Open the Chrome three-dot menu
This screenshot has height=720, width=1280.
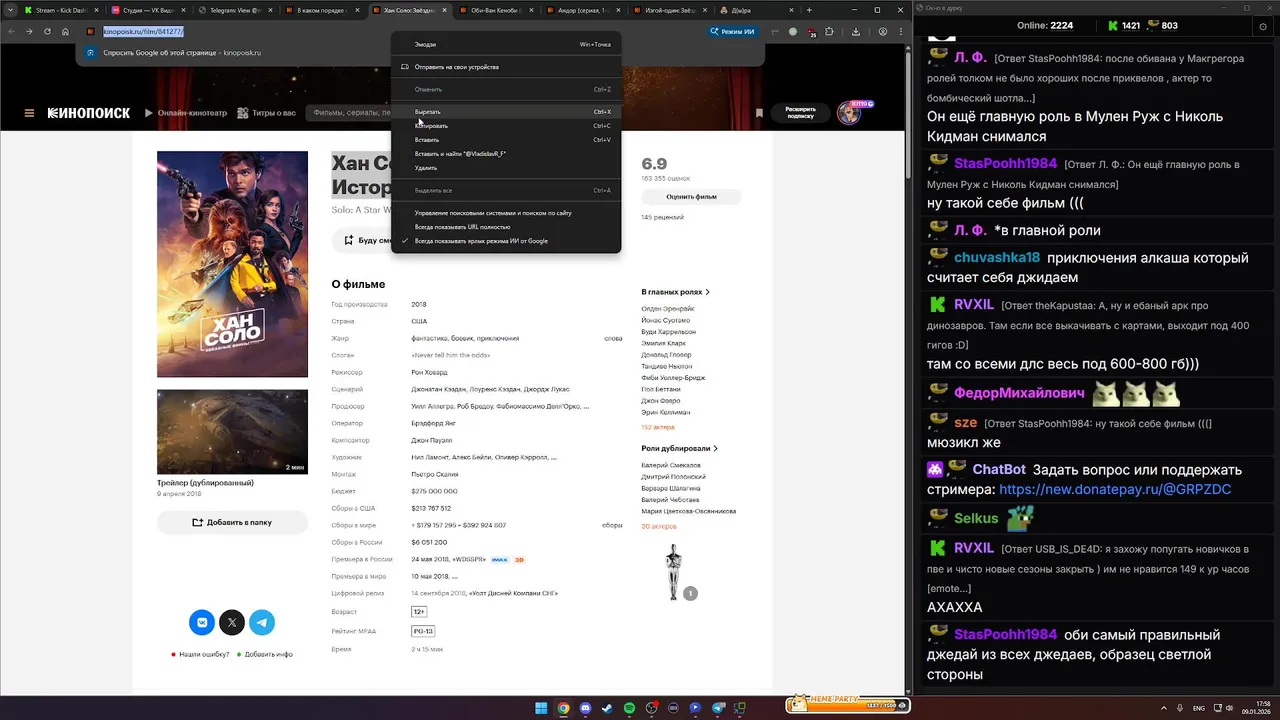click(900, 31)
